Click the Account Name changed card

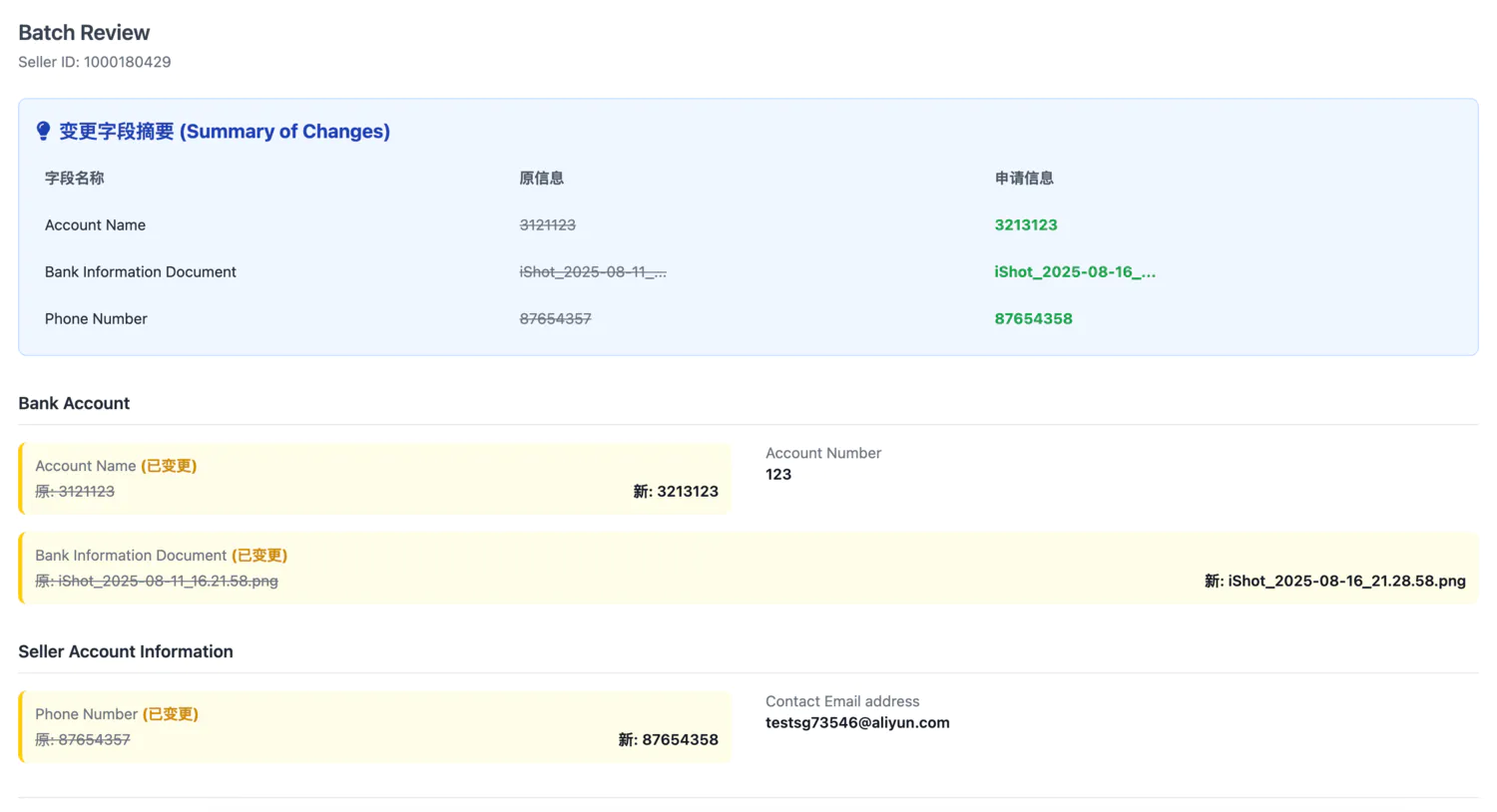[x=375, y=479]
